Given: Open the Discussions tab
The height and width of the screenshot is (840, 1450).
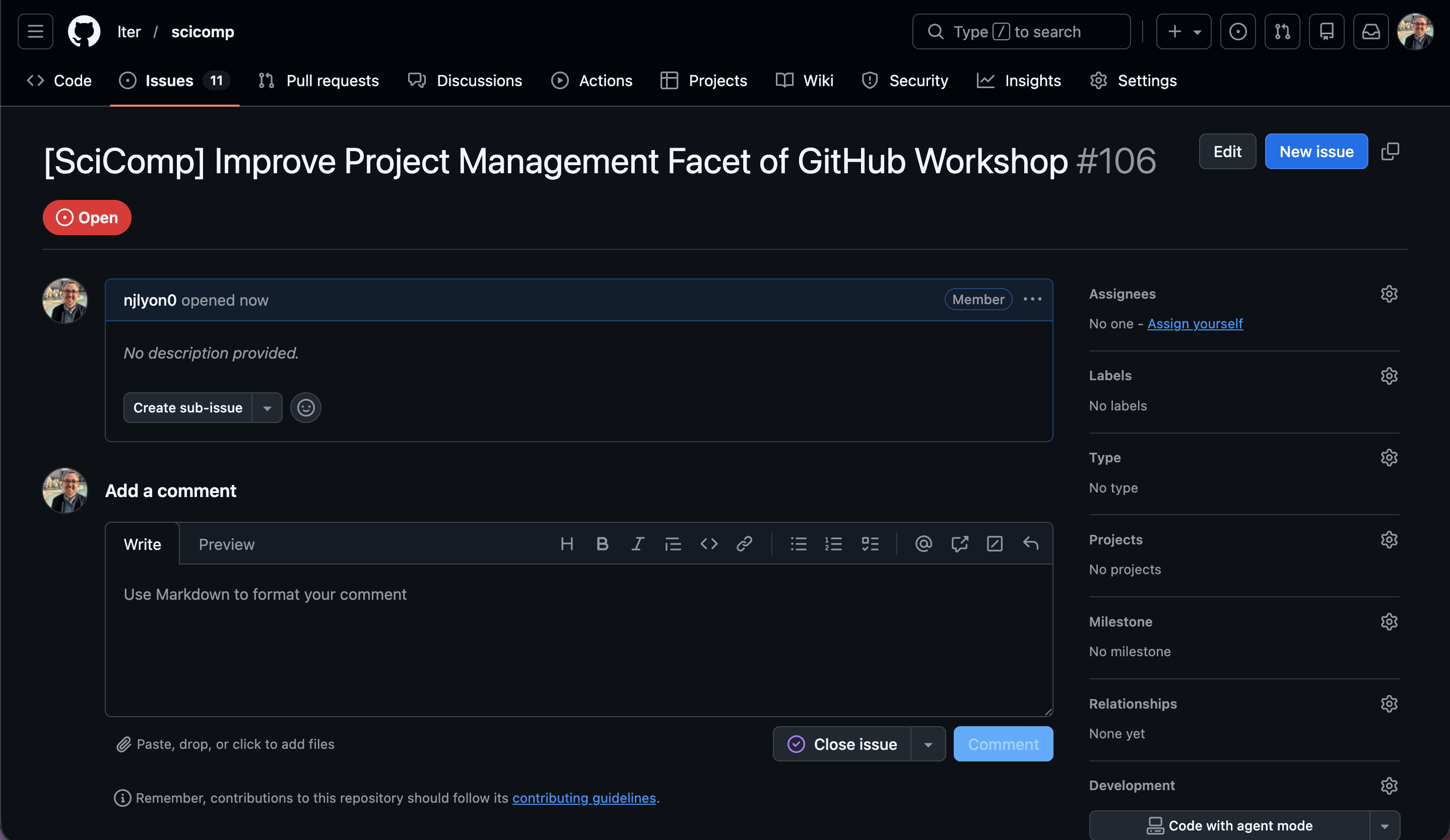Looking at the screenshot, I should click(x=465, y=81).
